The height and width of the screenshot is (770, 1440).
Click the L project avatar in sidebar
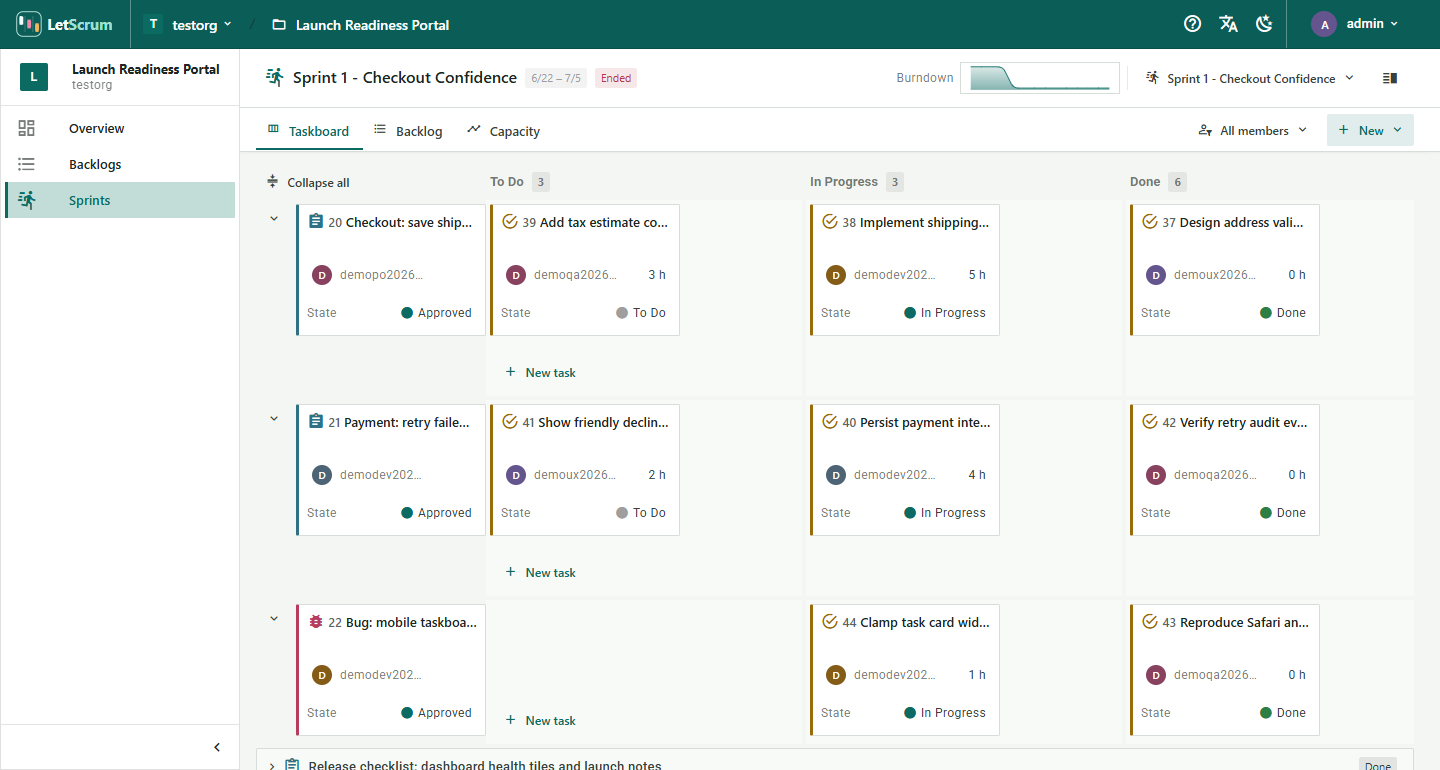click(34, 77)
